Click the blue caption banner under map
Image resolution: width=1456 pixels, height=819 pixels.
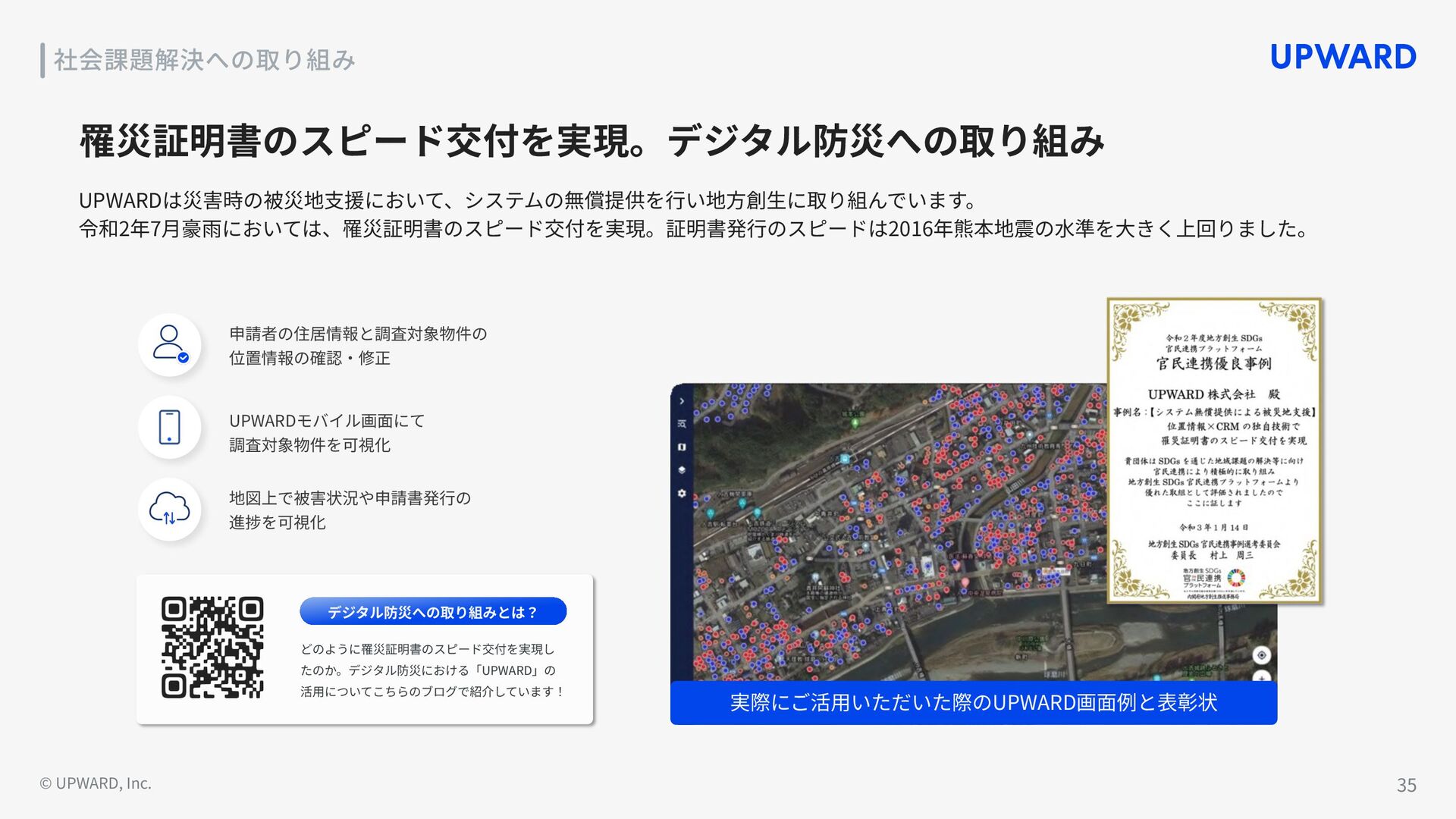point(973,702)
